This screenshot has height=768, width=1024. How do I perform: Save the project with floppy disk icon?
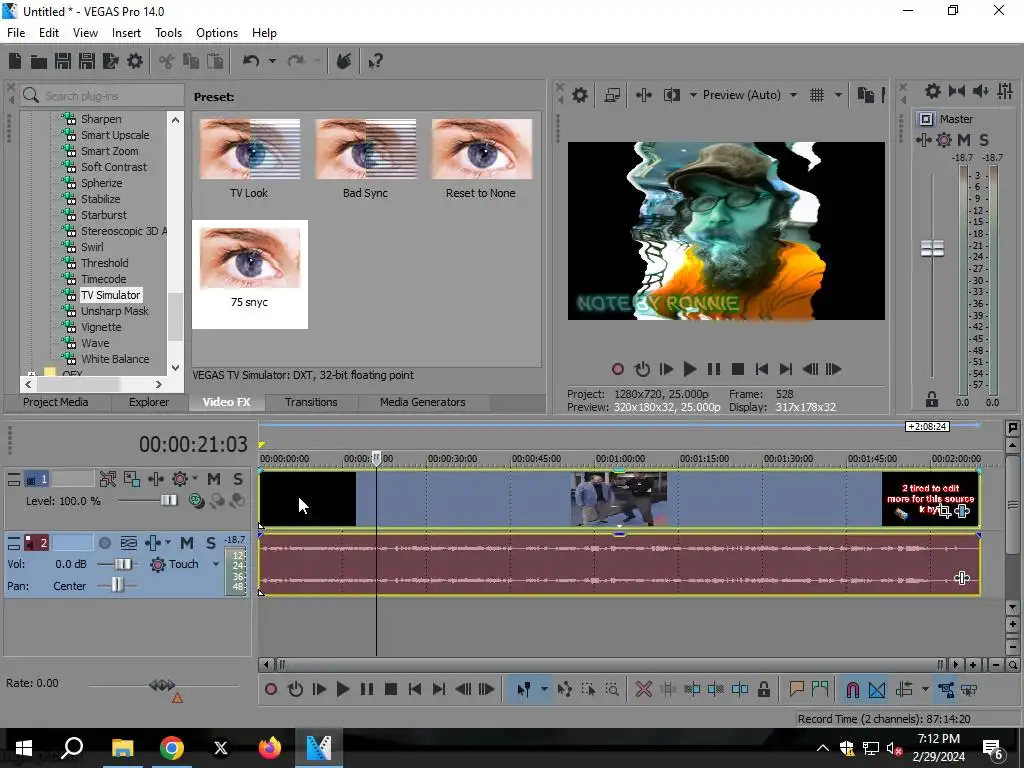point(63,61)
